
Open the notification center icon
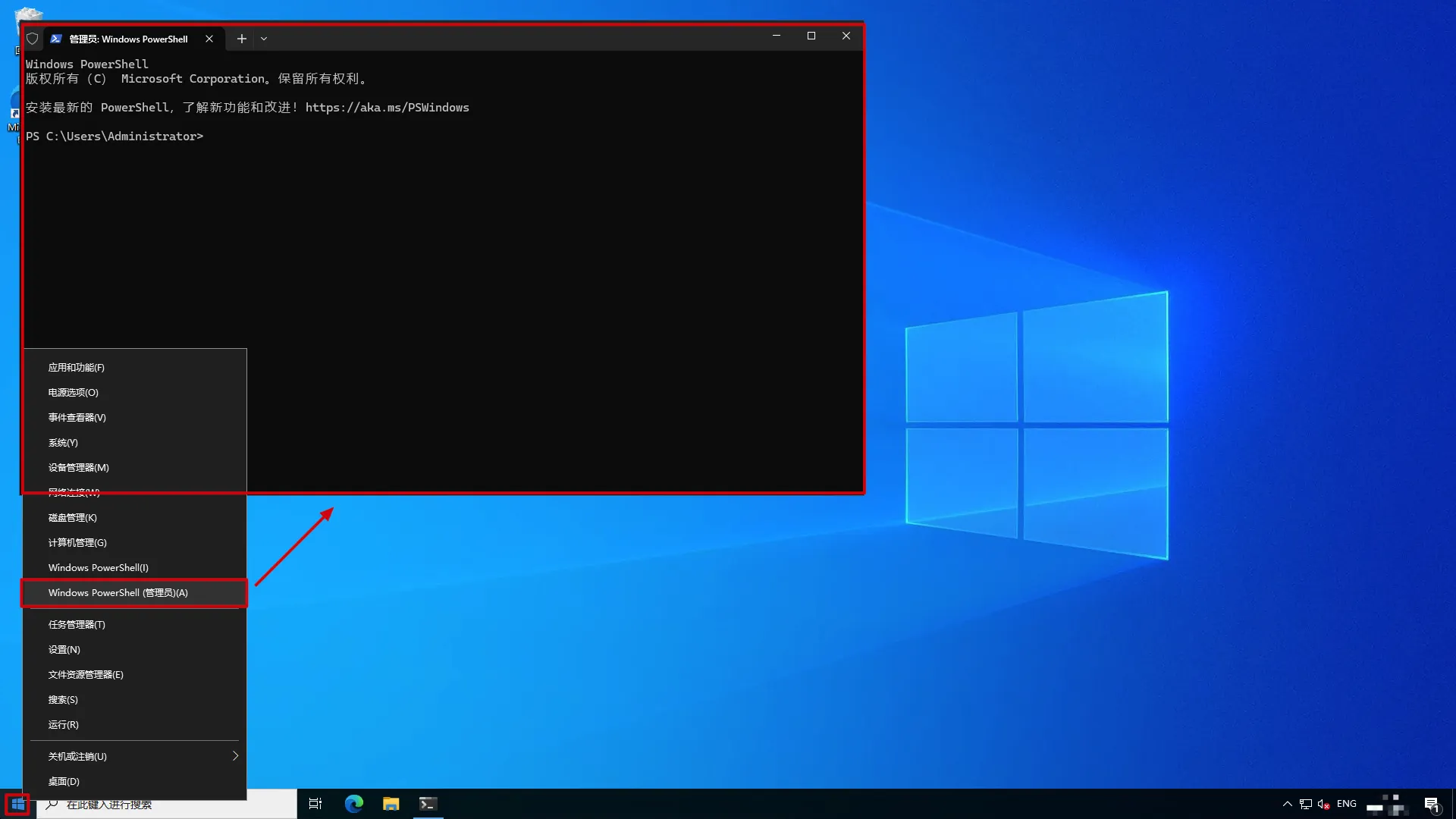(x=1432, y=804)
